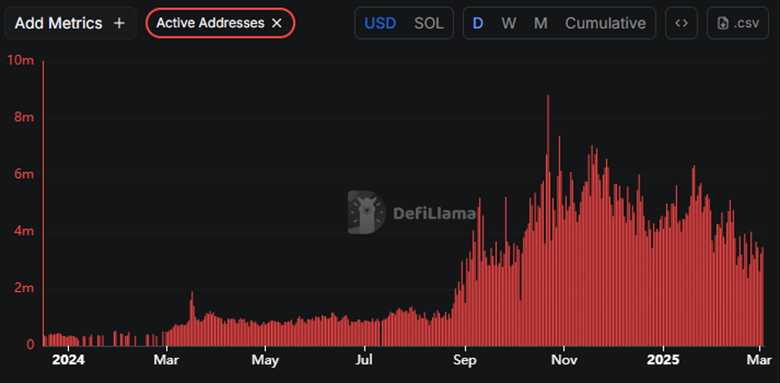Viewport: 780px width, 383px height.
Task: Click the 2025 x-axis label
Action: tap(663, 360)
